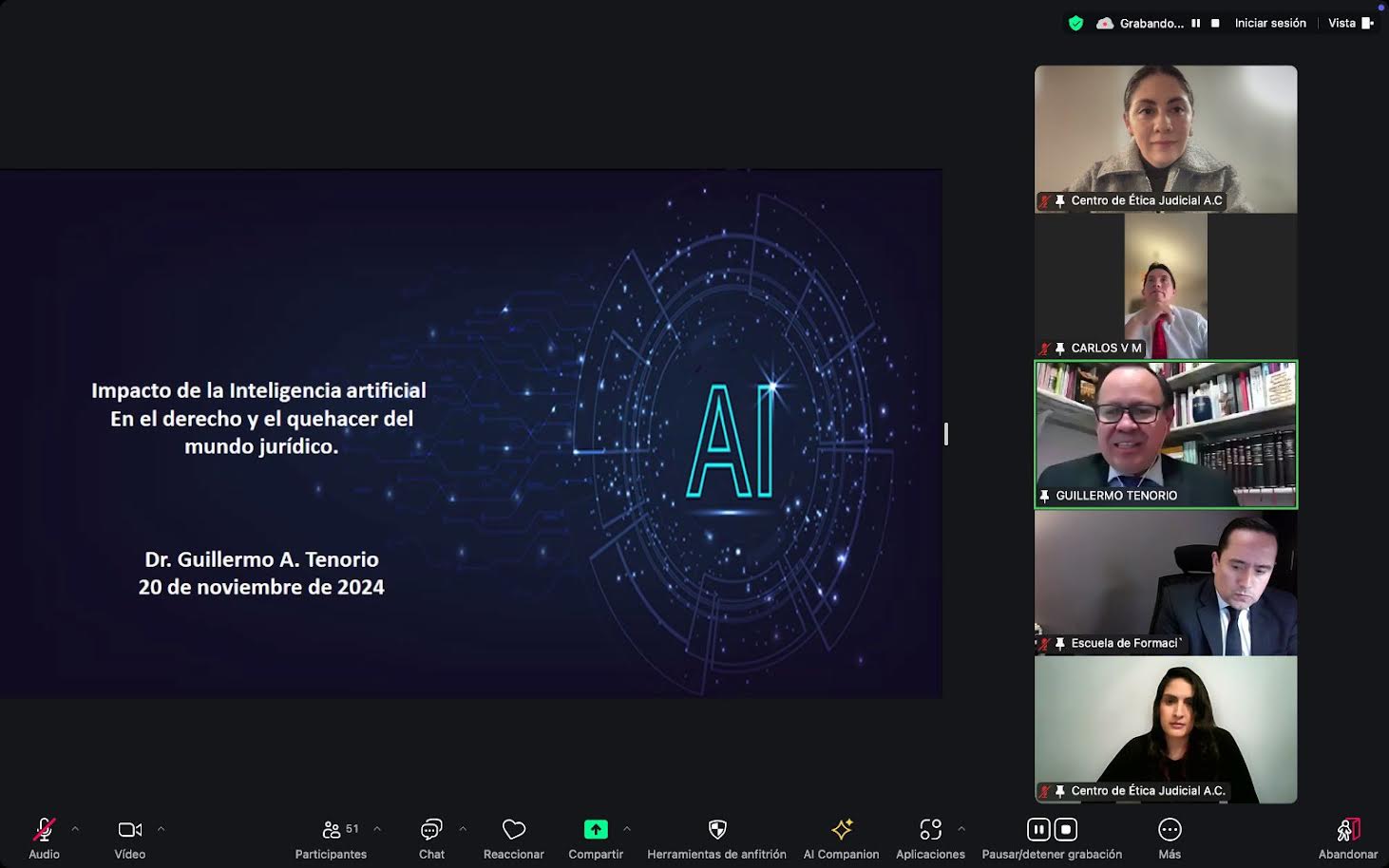Expand audio options chevron beside Audio
Screen dimensions: 1389x868
(x=75, y=829)
